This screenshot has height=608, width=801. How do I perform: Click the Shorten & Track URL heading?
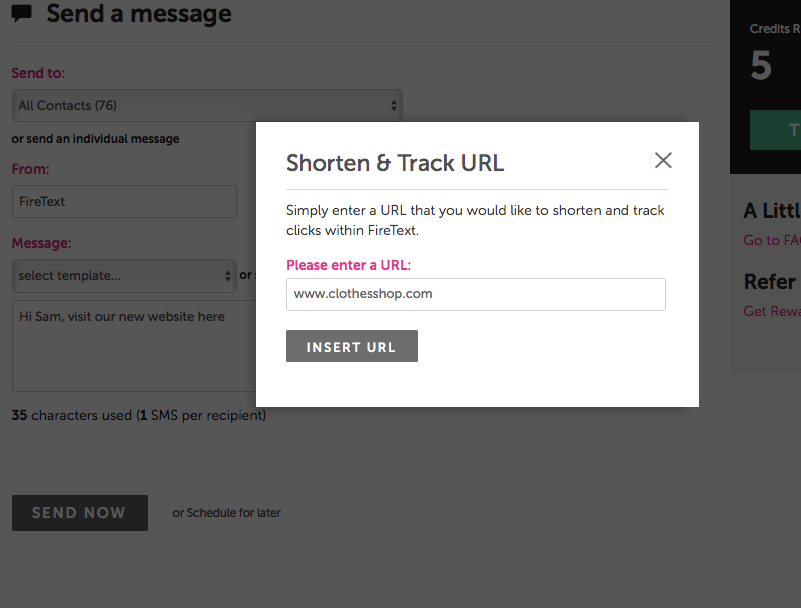tap(395, 163)
